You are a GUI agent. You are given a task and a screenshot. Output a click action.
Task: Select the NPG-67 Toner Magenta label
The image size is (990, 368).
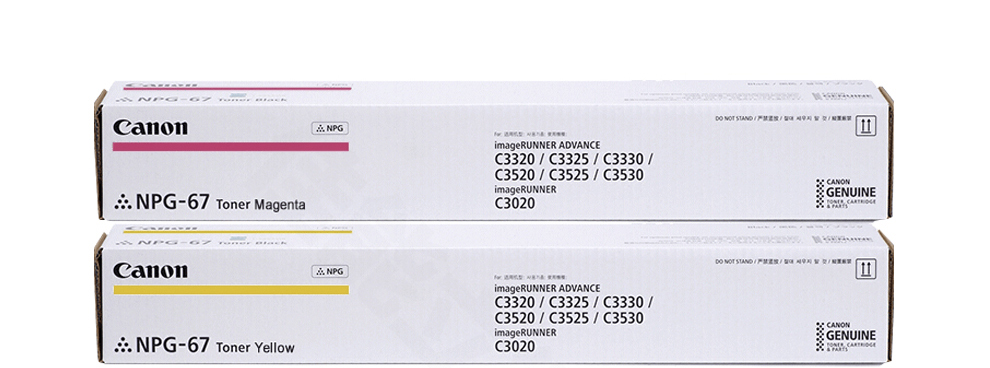pyautogui.click(x=210, y=203)
